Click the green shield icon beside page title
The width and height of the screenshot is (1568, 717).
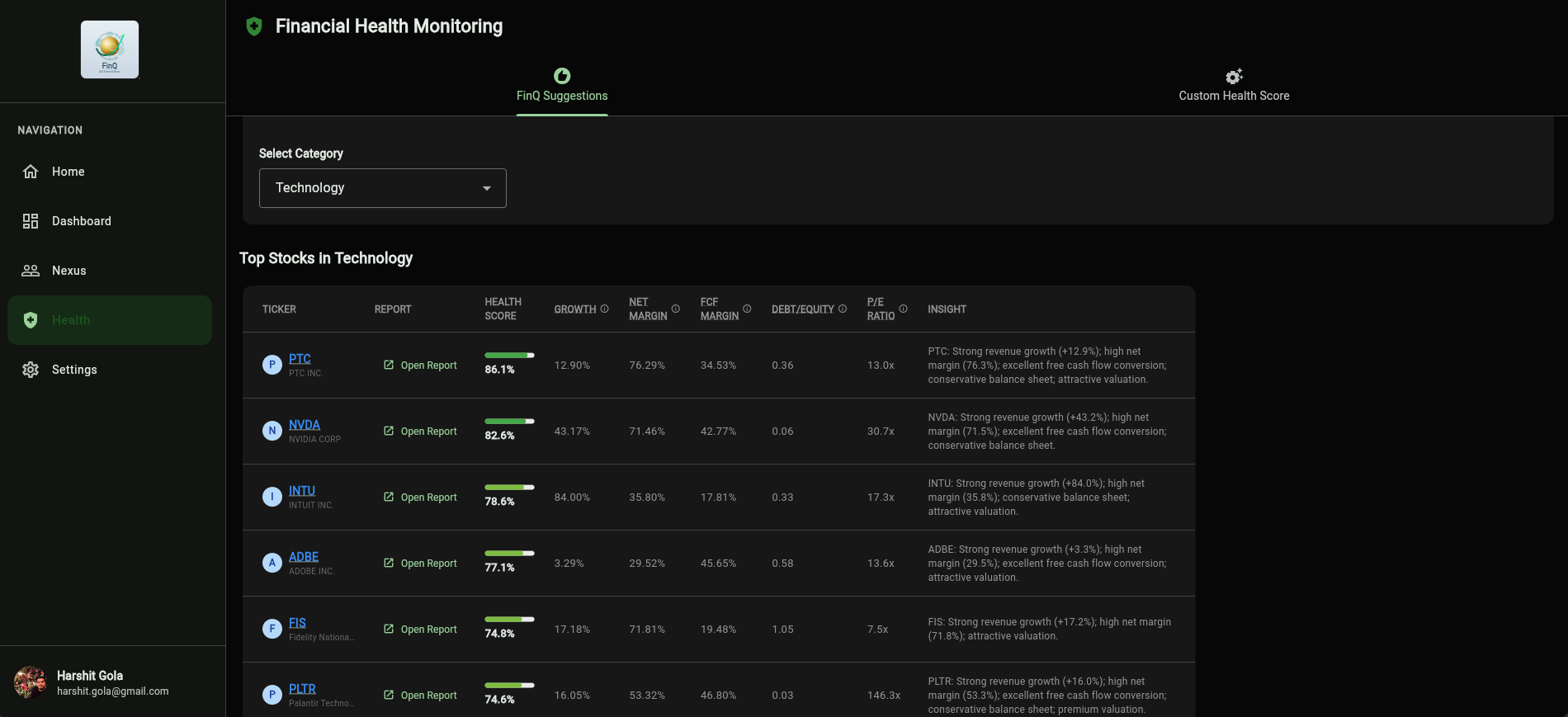click(254, 26)
